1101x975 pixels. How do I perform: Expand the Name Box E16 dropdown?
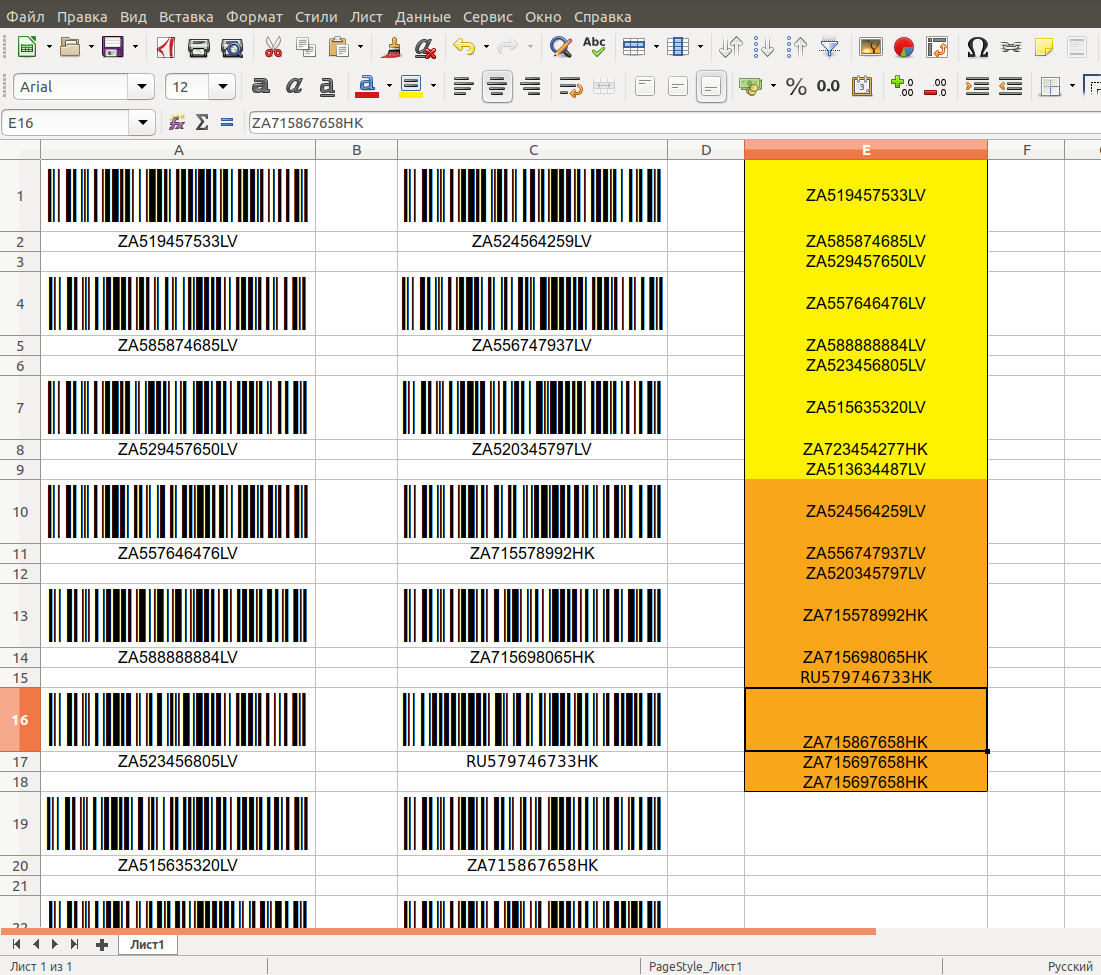pyautogui.click(x=143, y=123)
